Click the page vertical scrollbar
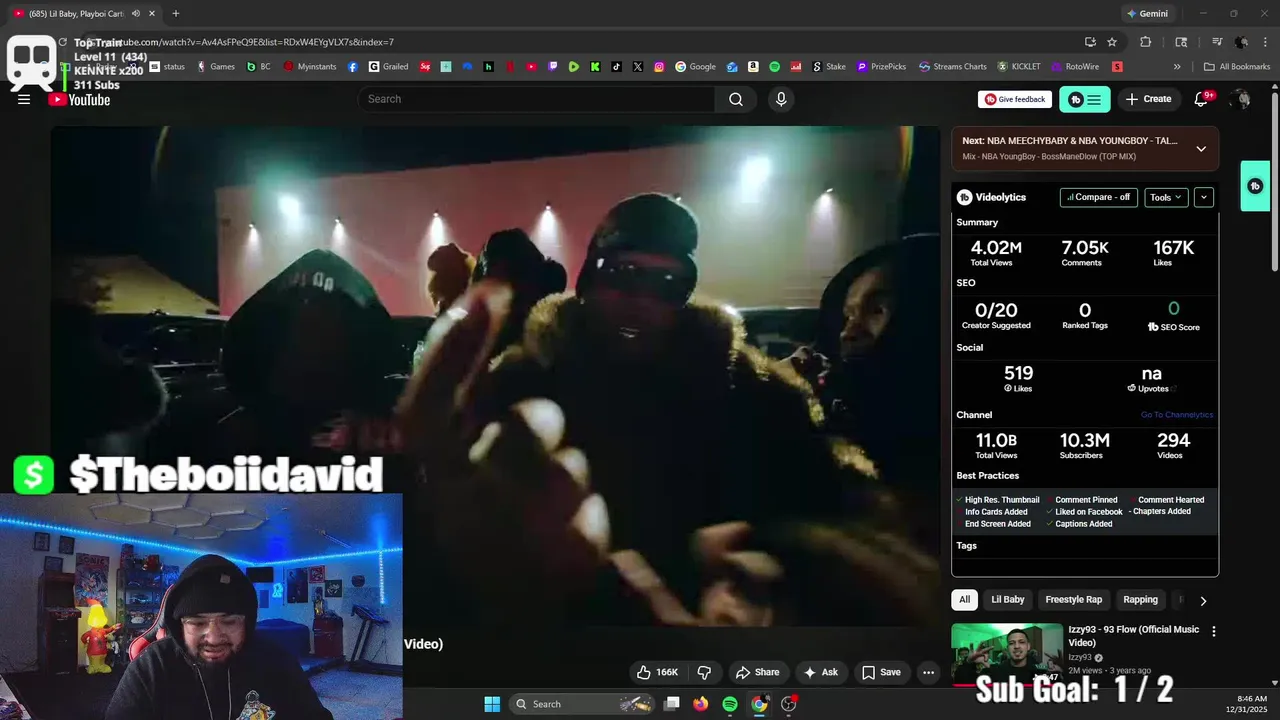The image size is (1280, 720). (1274, 180)
